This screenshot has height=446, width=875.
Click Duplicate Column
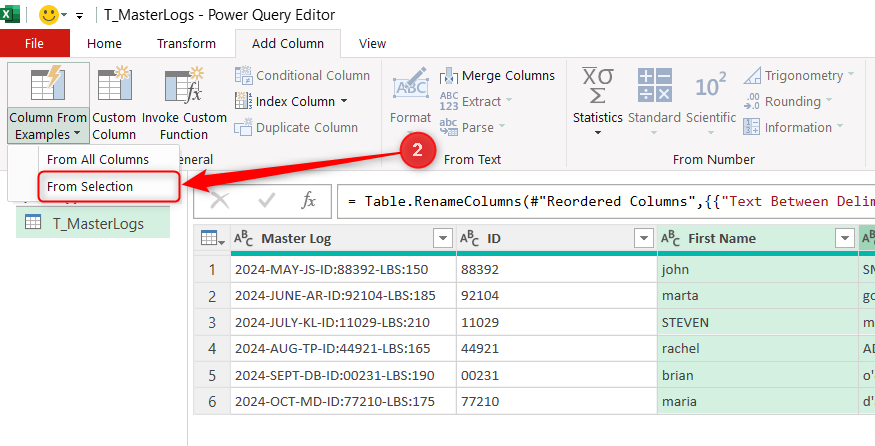[x=296, y=127]
